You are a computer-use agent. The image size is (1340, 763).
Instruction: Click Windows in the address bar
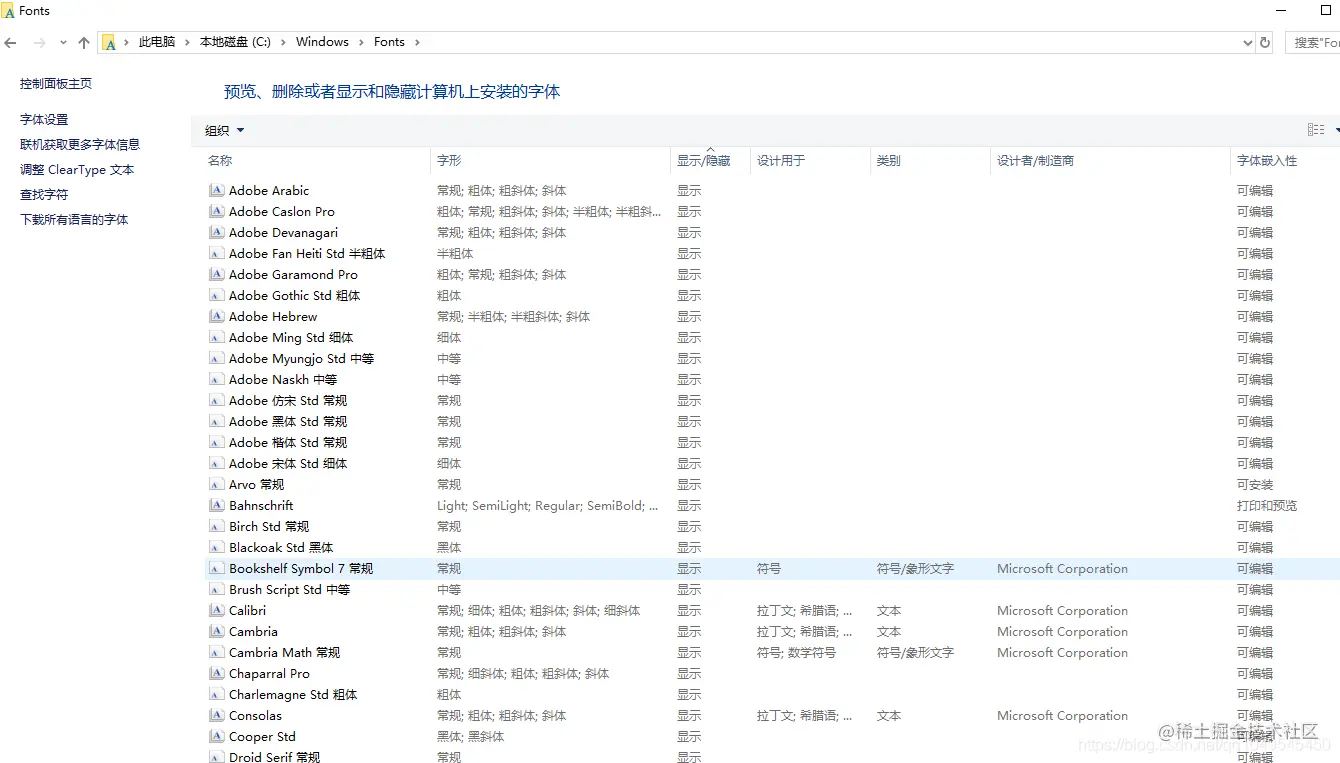tap(322, 42)
